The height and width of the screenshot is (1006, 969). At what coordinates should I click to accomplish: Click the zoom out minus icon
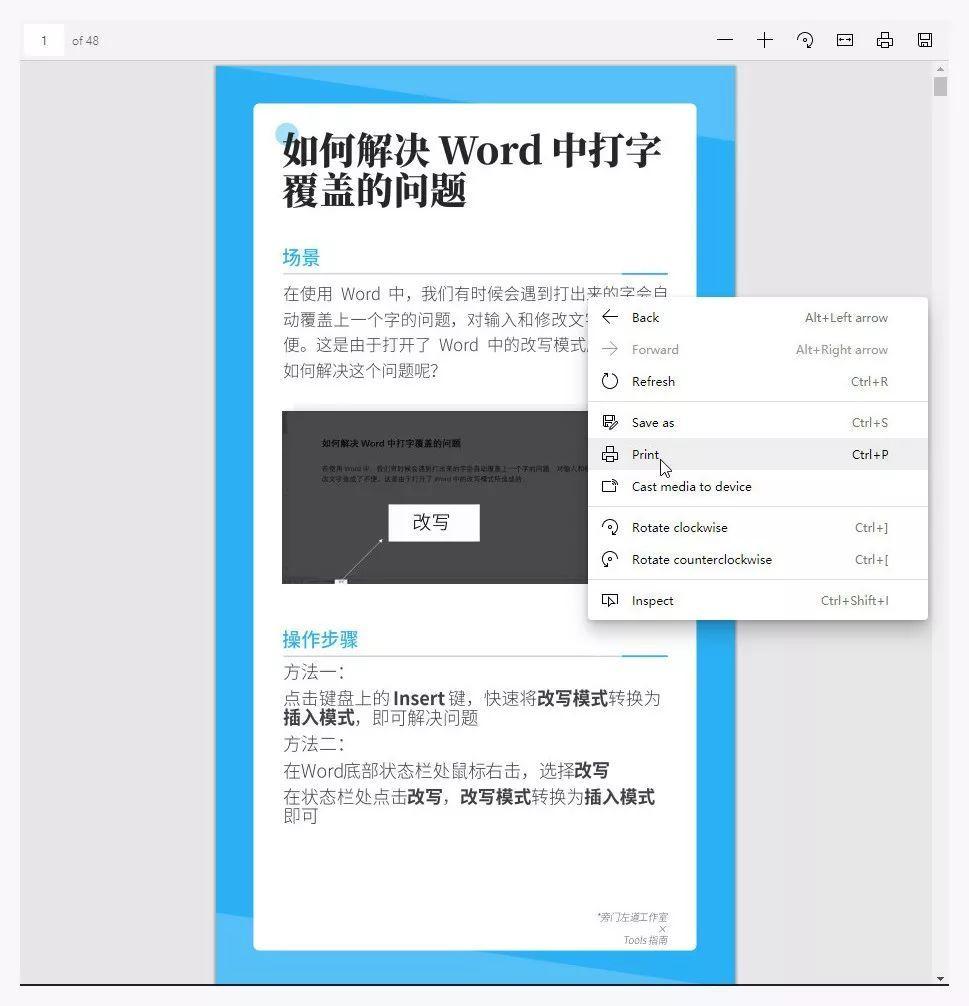(725, 40)
